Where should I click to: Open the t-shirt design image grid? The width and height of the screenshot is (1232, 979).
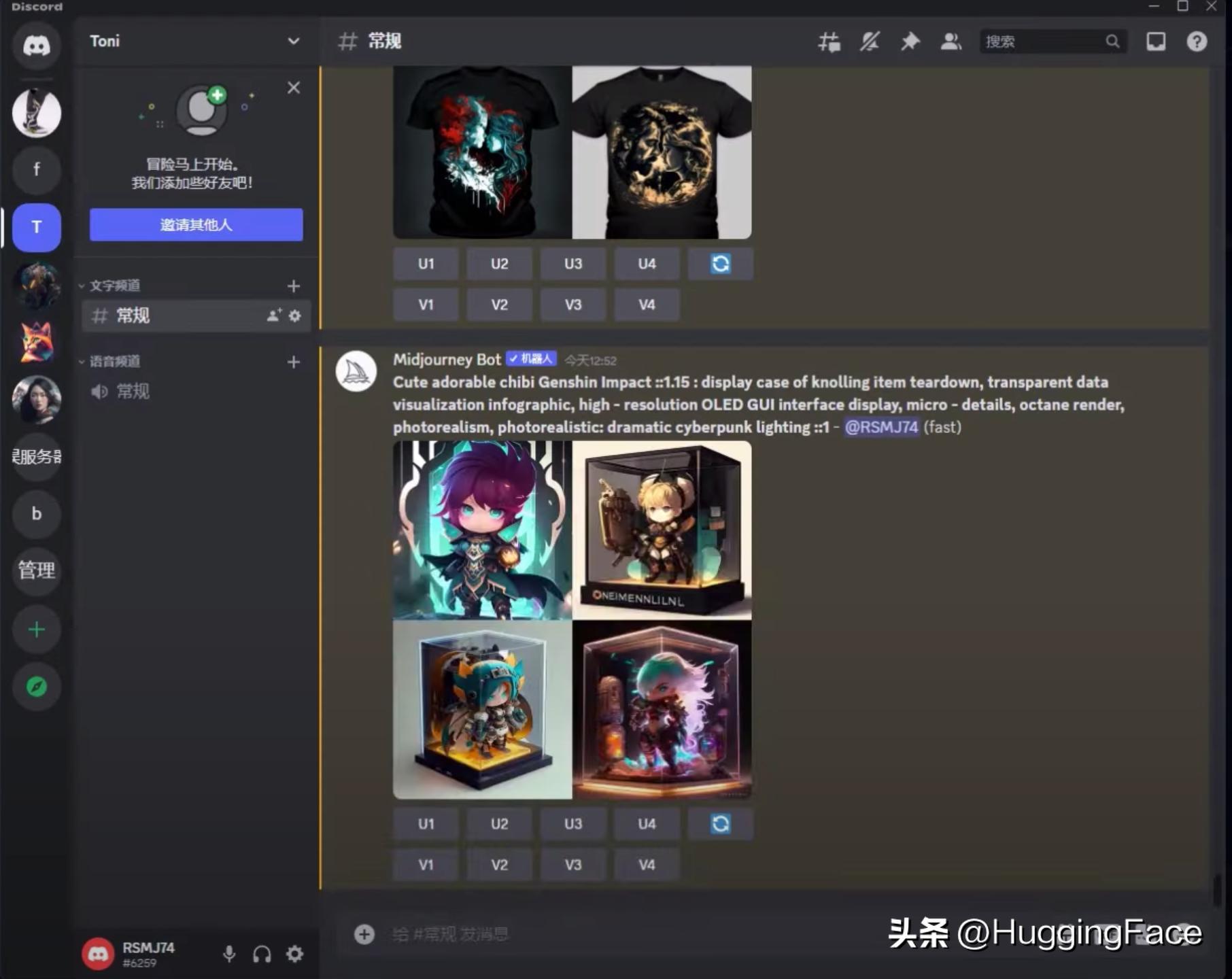tap(572, 152)
